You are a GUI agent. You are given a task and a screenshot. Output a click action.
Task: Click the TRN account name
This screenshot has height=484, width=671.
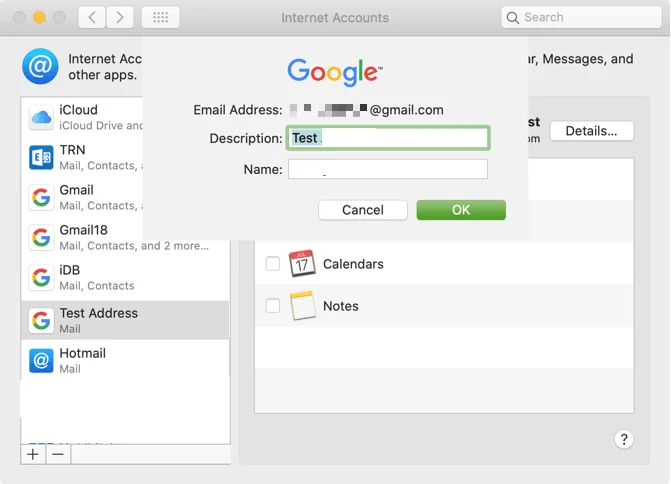72,150
